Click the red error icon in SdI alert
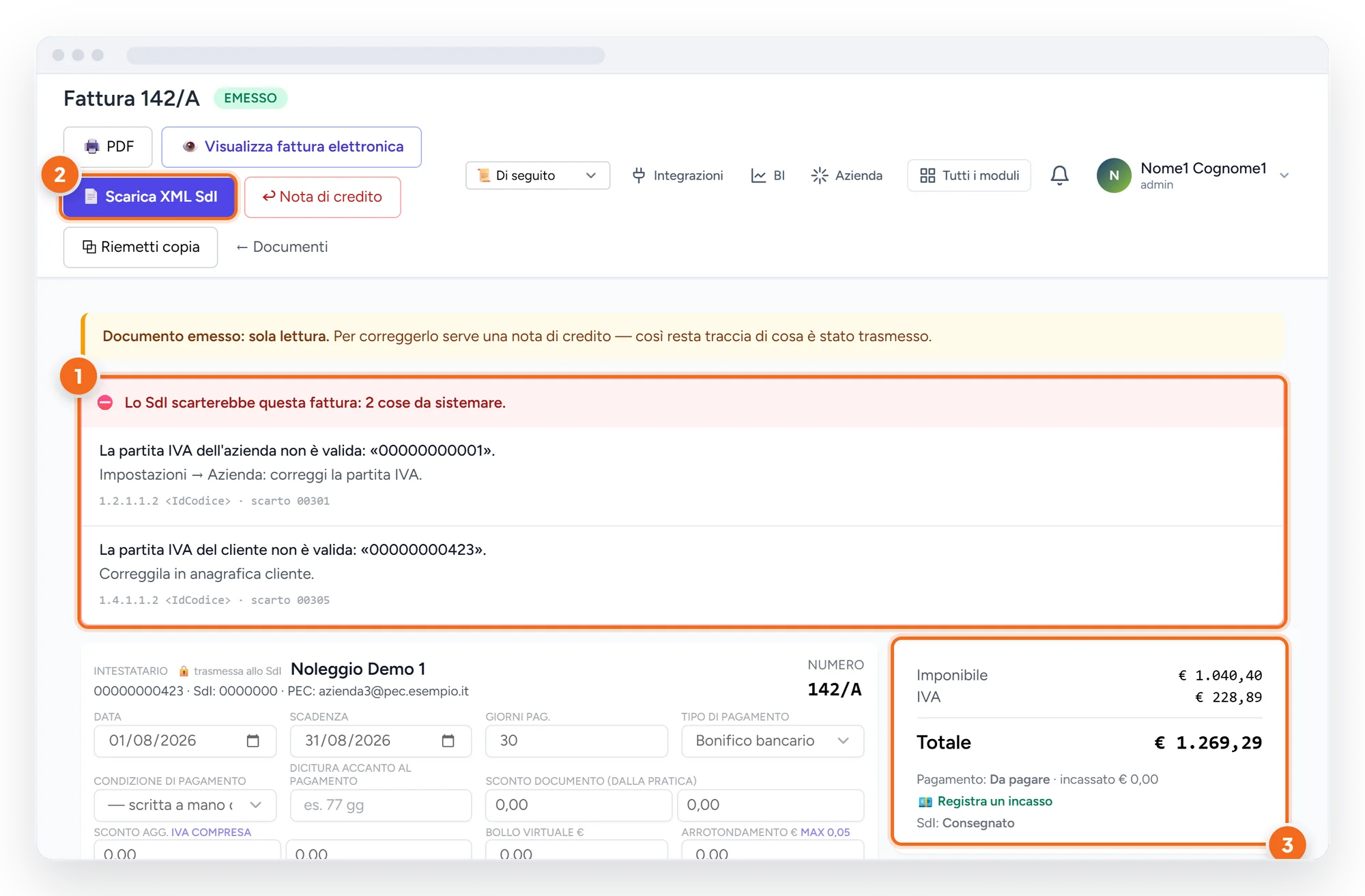Screen dimensions: 1365x896 pyautogui.click(x=105, y=403)
